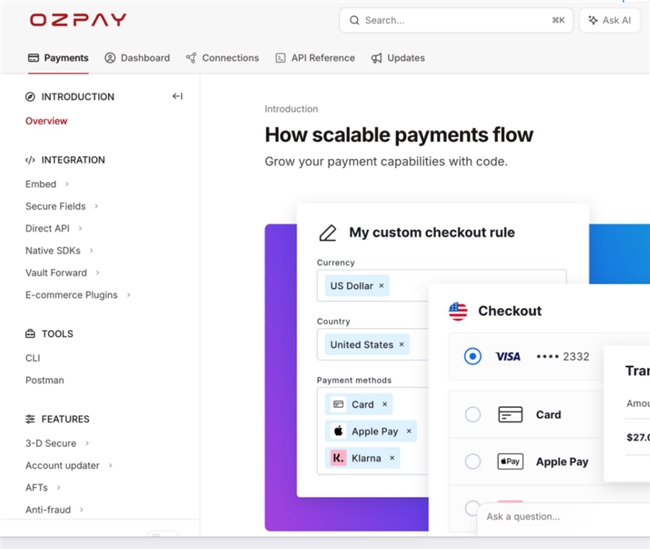650x549 pixels.
Task: Switch to the Dashboard tab
Action: [x=137, y=58]
